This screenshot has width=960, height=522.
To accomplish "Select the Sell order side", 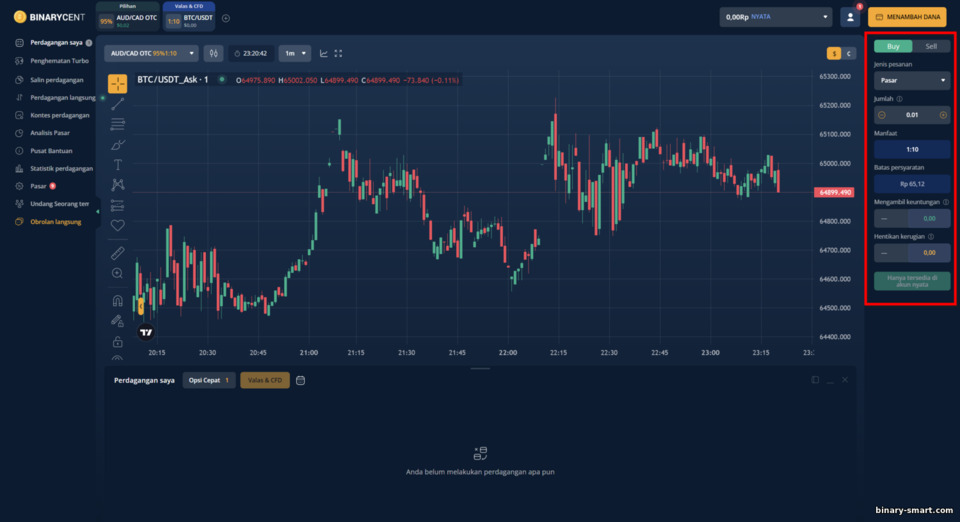I will [x=931, y=47].
